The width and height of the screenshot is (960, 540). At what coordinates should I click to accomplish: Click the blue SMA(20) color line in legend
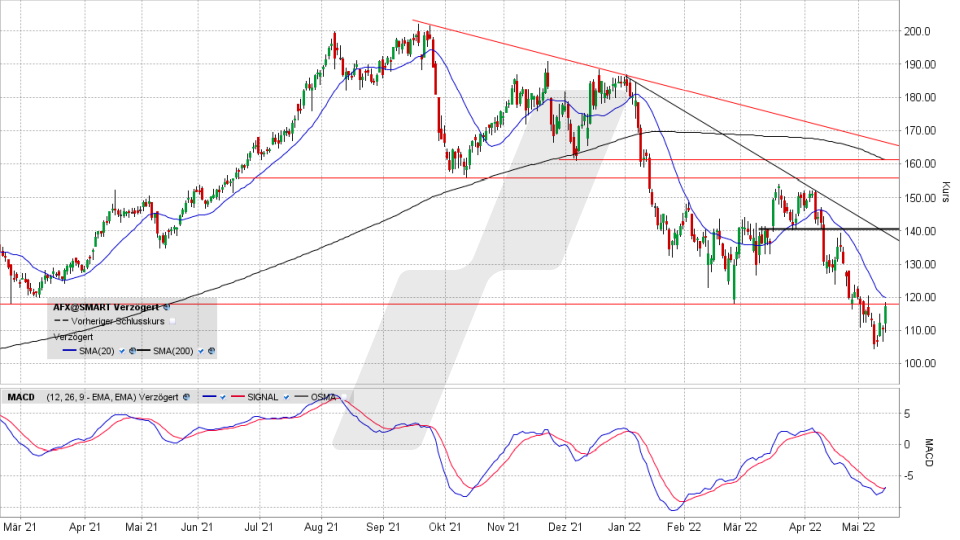click(70, 350)
